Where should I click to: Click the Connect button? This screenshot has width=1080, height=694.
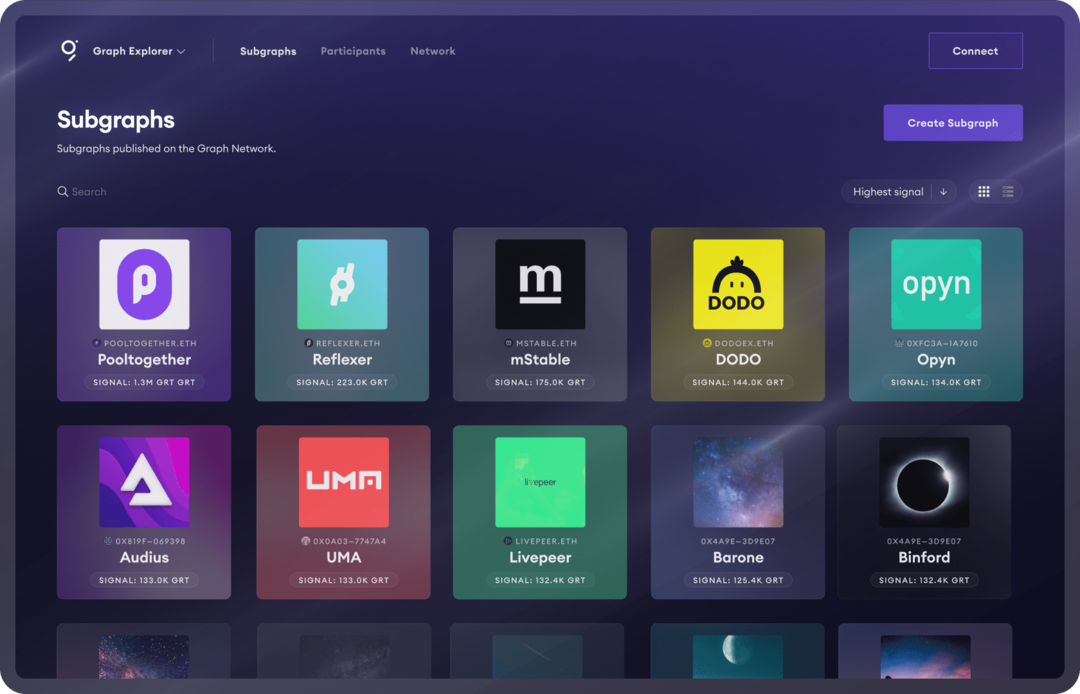[975, 51]
